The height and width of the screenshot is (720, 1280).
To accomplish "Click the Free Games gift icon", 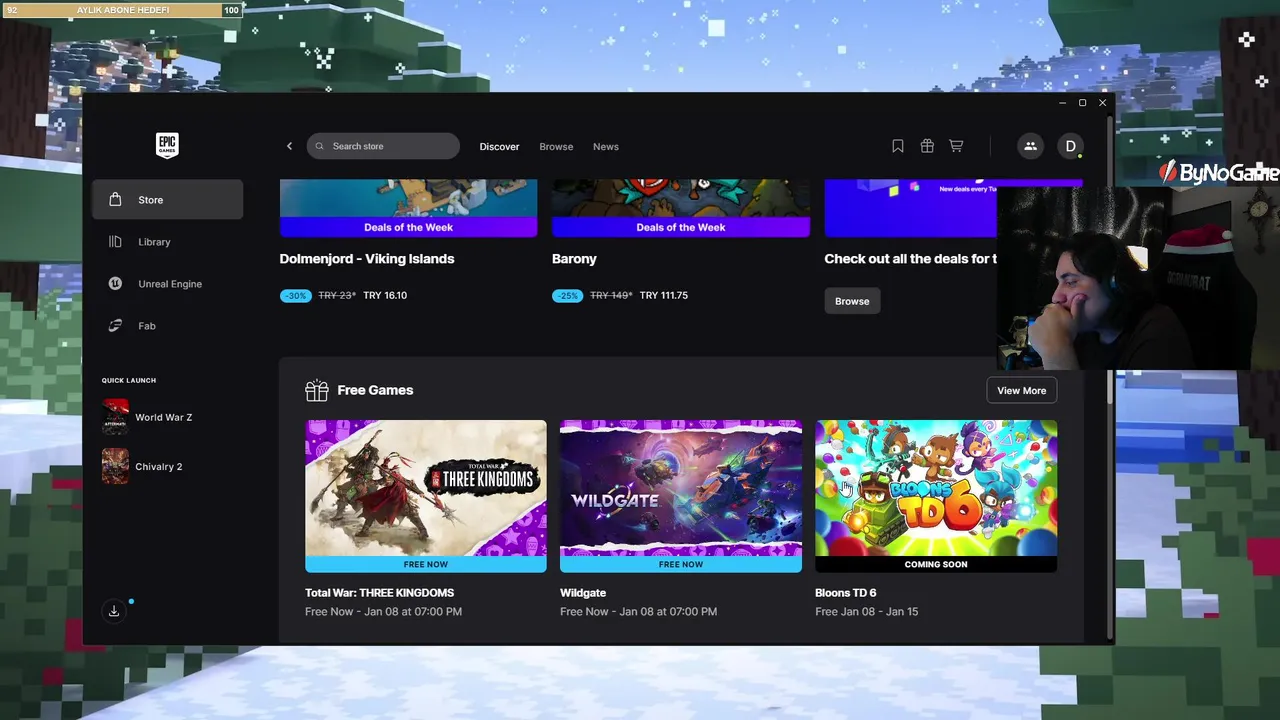I will coord(317,390).
